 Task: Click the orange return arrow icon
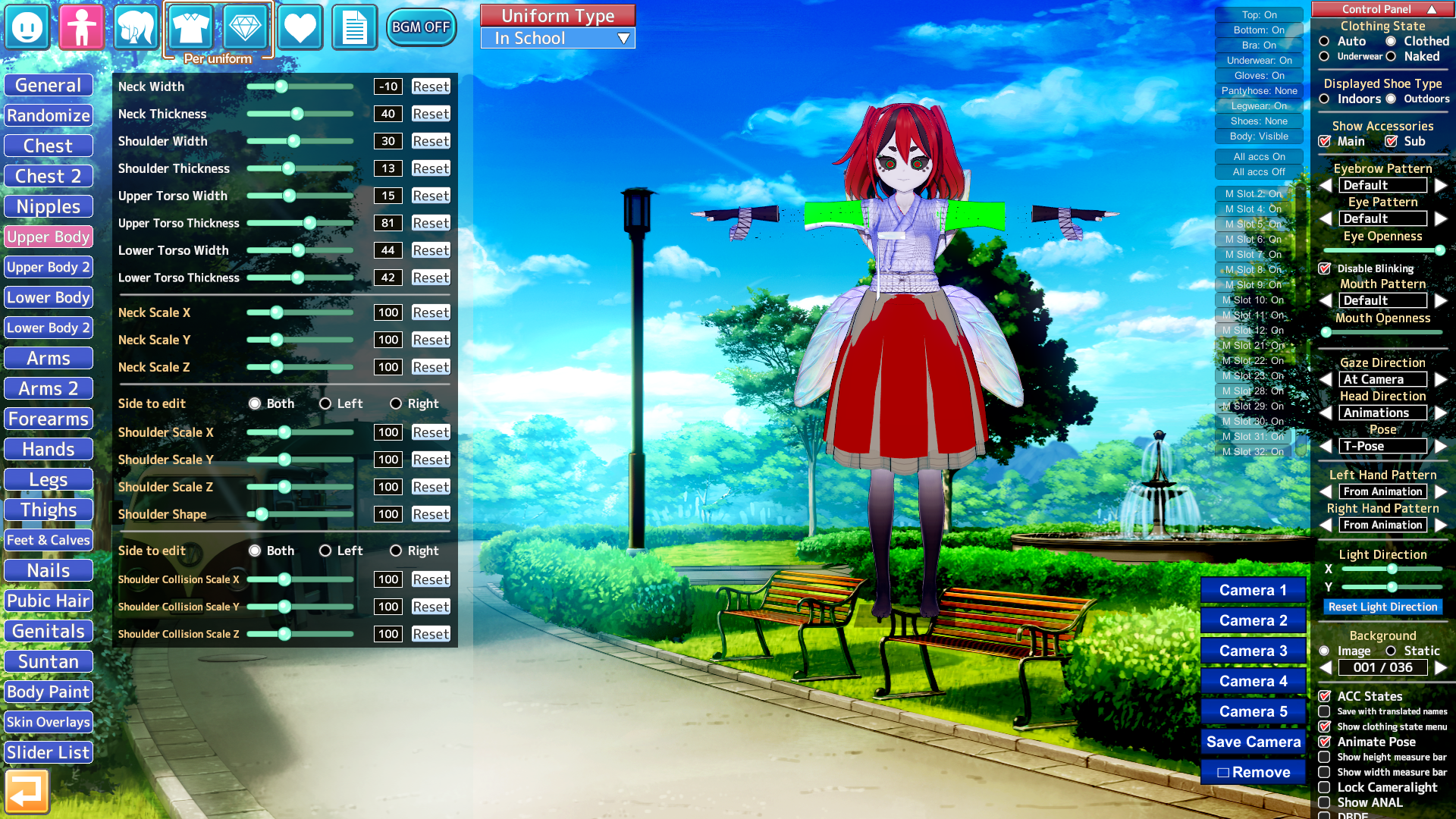27,792
